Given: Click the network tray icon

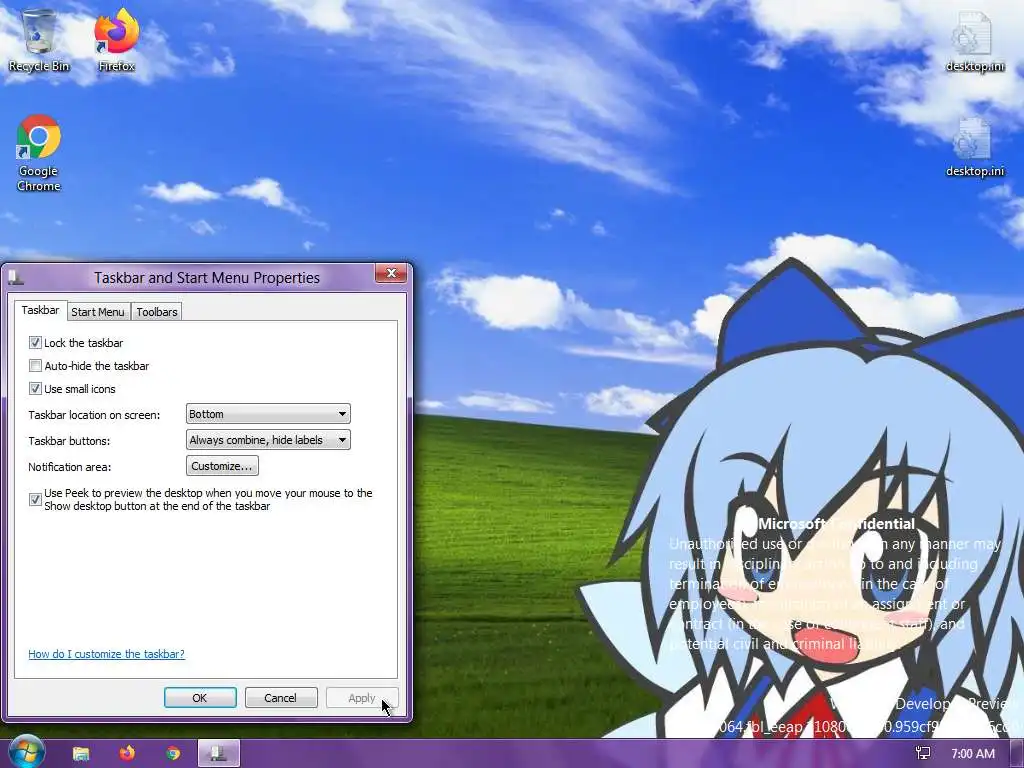Looking at the screenshot, I should tap(923, 754).
